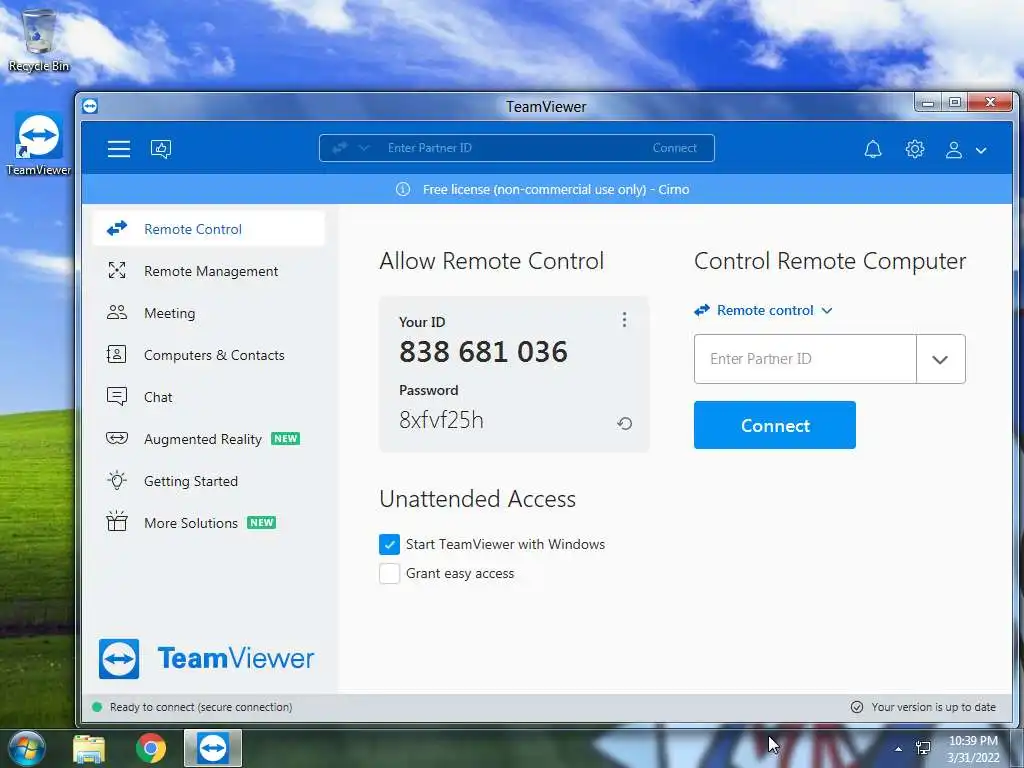Open the notifications bell
The height and width of the screenshot is (768, 1024).
click(x=873, y=149)
